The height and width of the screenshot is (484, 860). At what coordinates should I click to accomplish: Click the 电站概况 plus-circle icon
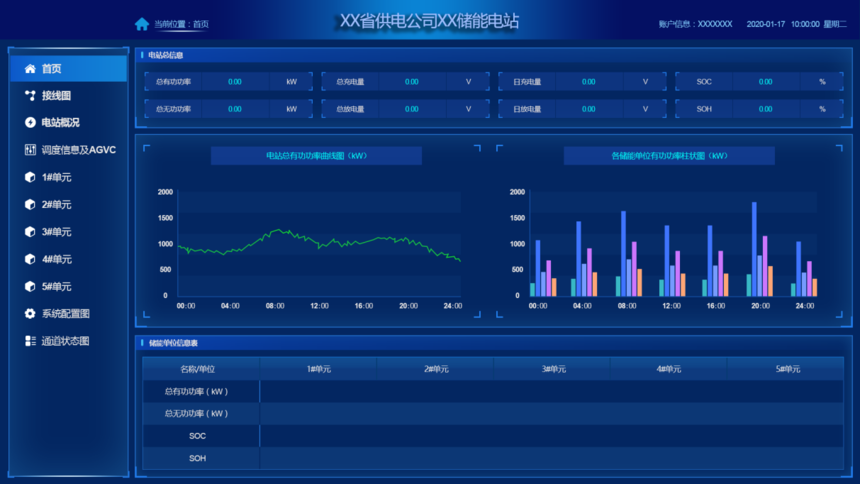tap(30, 123)
